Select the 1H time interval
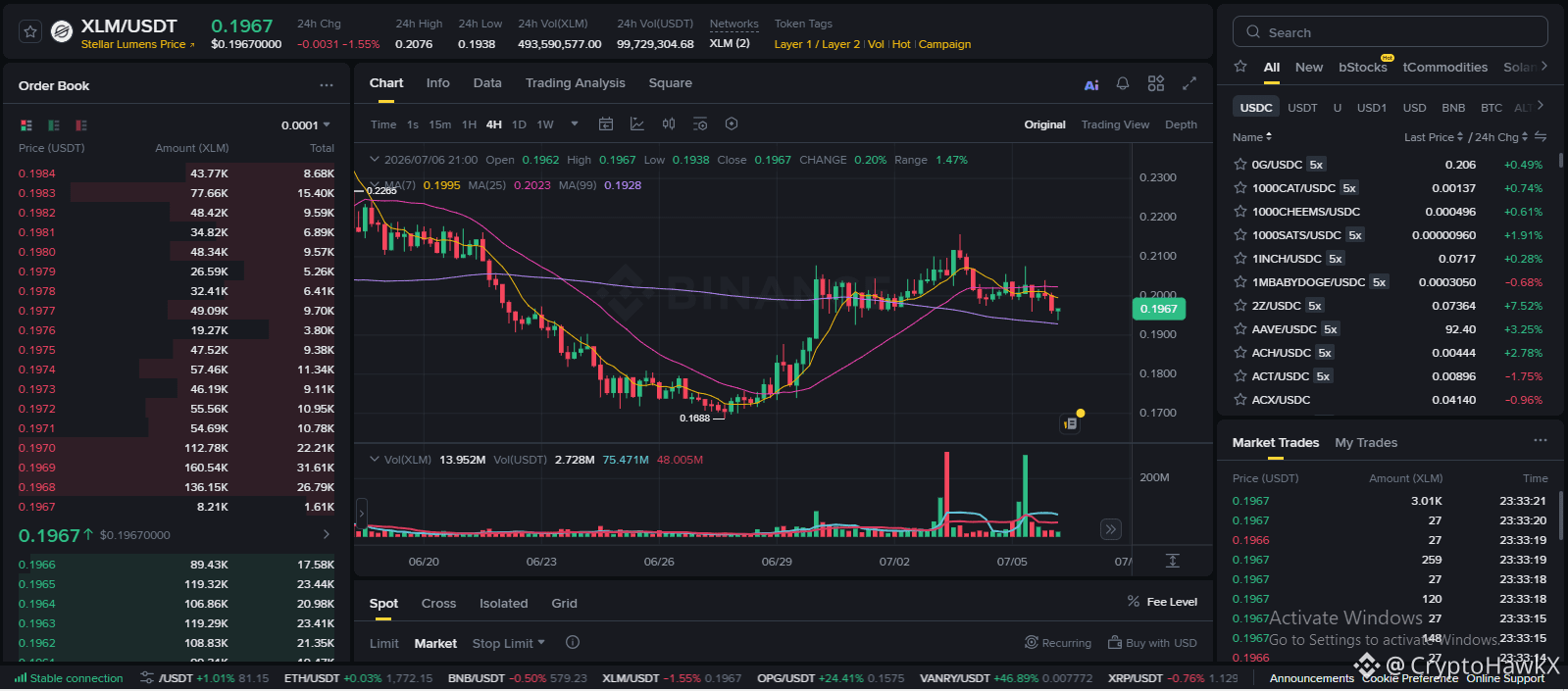1568x691 pixels. [469, 124]
